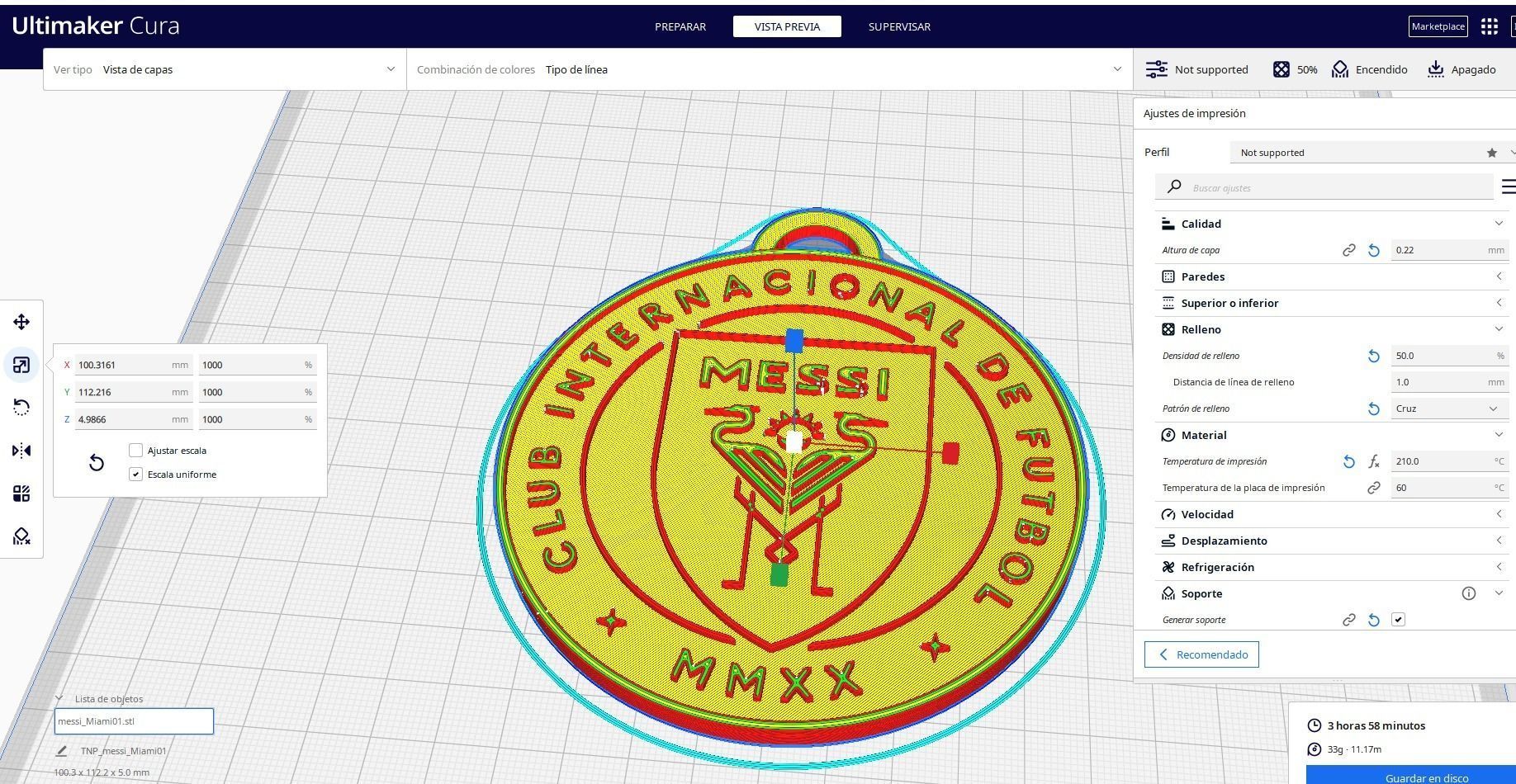Click the green scale handle on the model
Image resolution: width=1516 pixels, height=784 pixels.
pos(779,574)
